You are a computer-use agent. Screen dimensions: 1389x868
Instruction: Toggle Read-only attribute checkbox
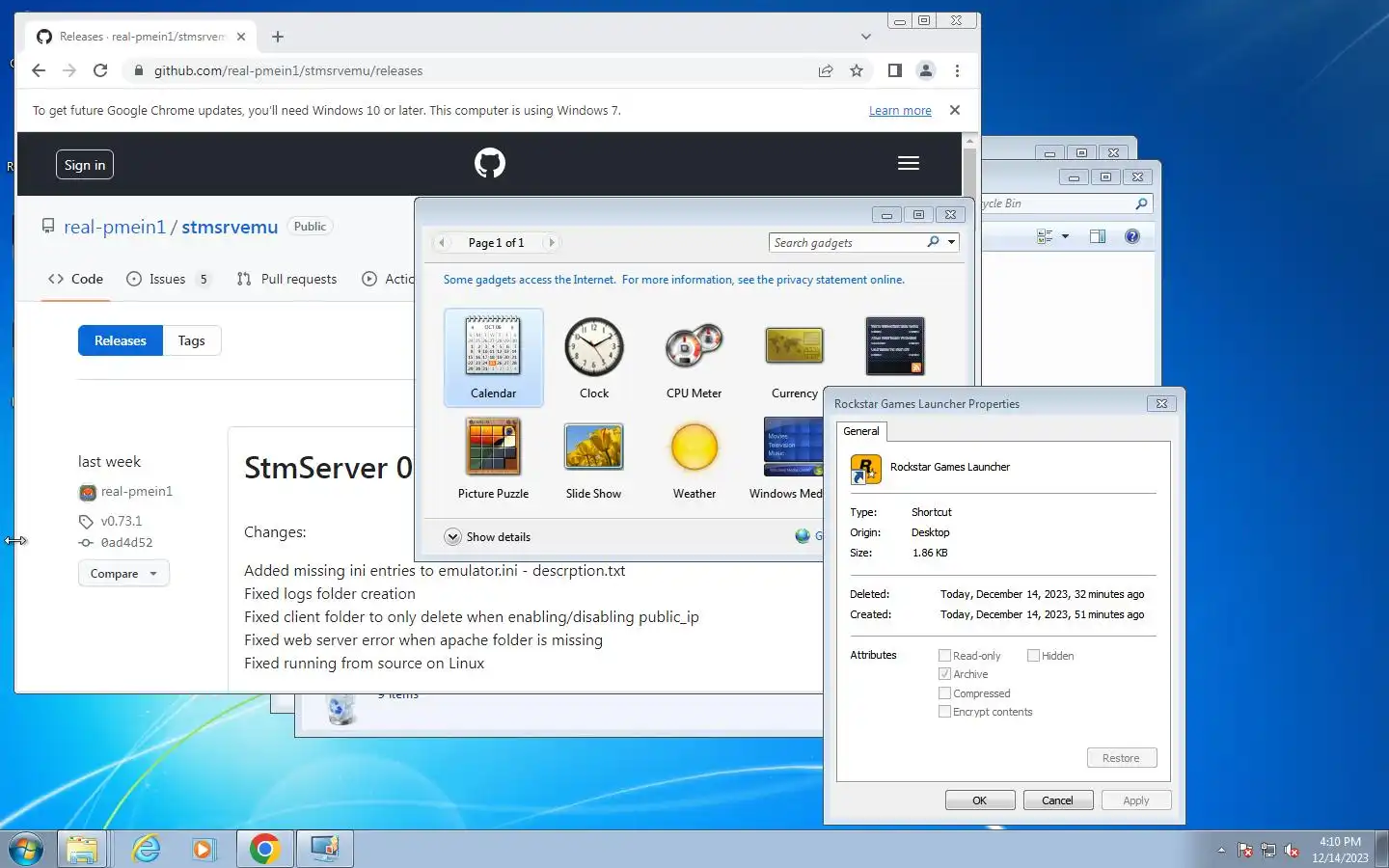(945, 656)
